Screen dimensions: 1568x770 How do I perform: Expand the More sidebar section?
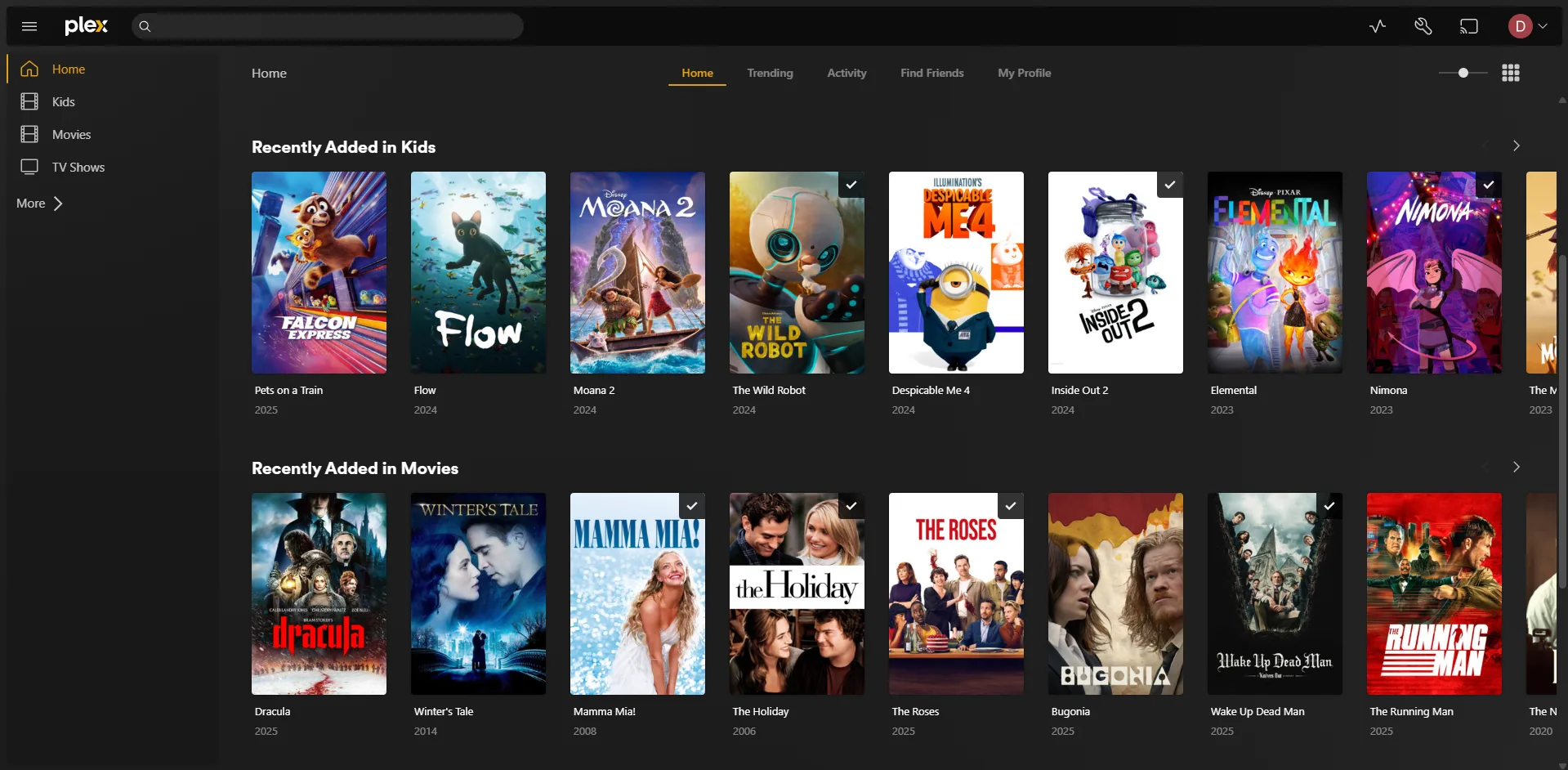coord(39,204)
